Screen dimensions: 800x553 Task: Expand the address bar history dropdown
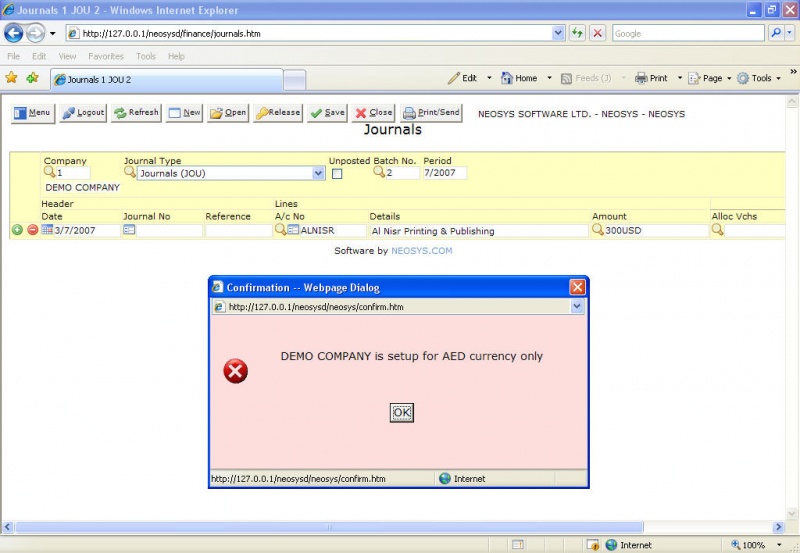[558, 33]
